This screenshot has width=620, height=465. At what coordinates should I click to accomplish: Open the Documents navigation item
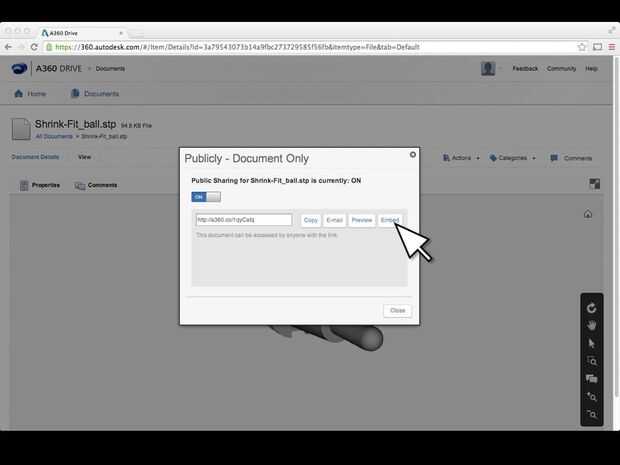(95, 94)
